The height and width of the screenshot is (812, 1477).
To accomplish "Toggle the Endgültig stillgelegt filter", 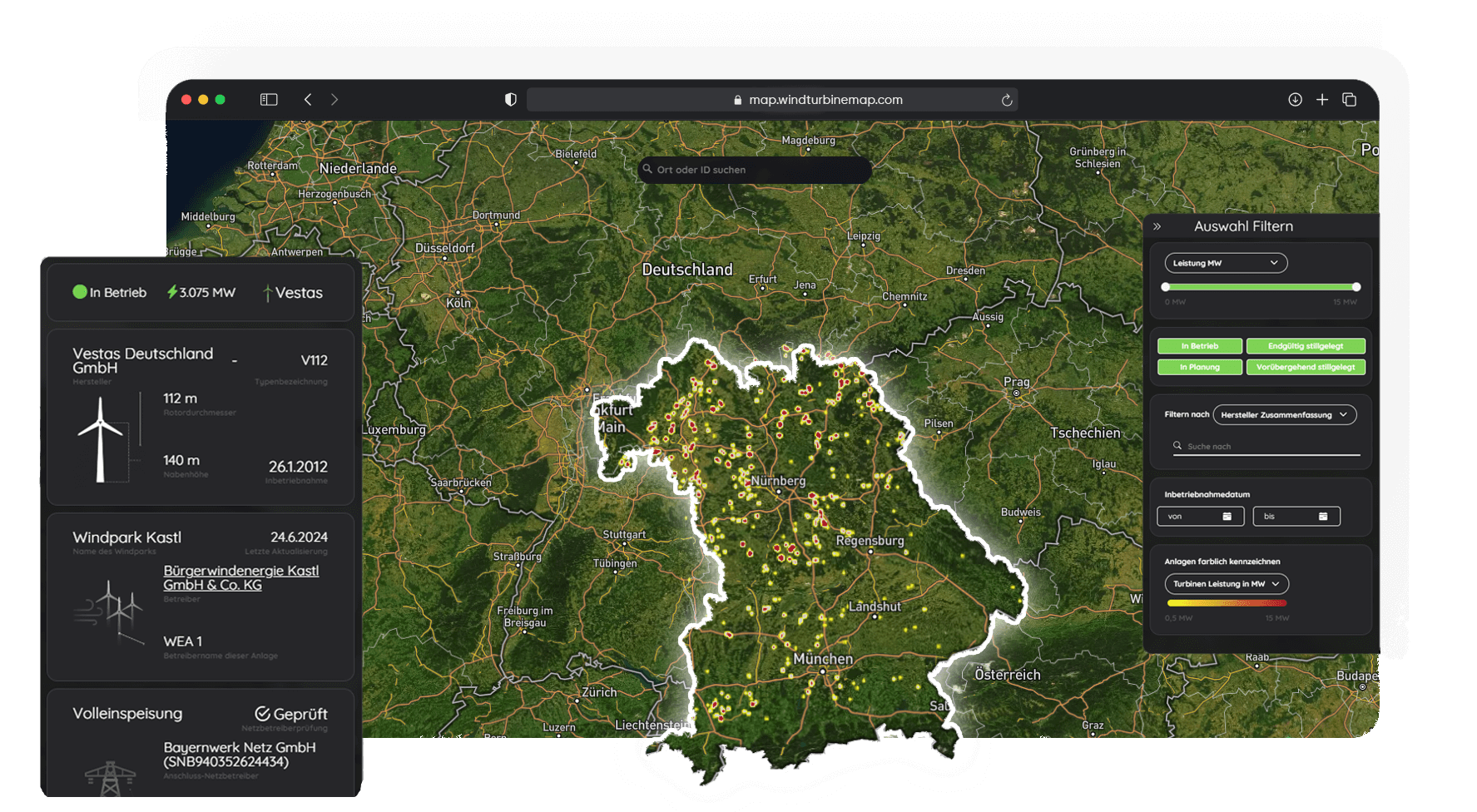I will click(x=1306, y=346).
